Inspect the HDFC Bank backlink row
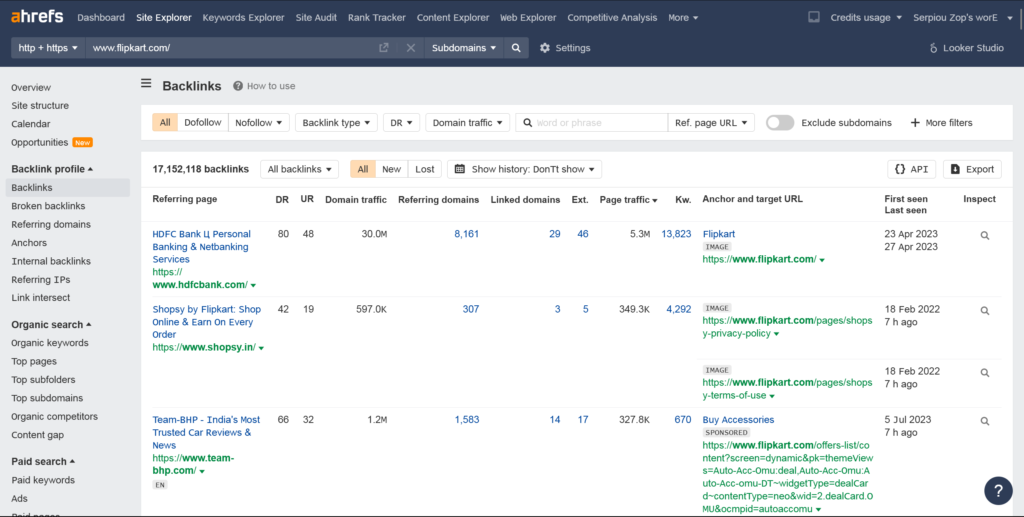This screenshot has height=517, width=1024. (985, 236)
